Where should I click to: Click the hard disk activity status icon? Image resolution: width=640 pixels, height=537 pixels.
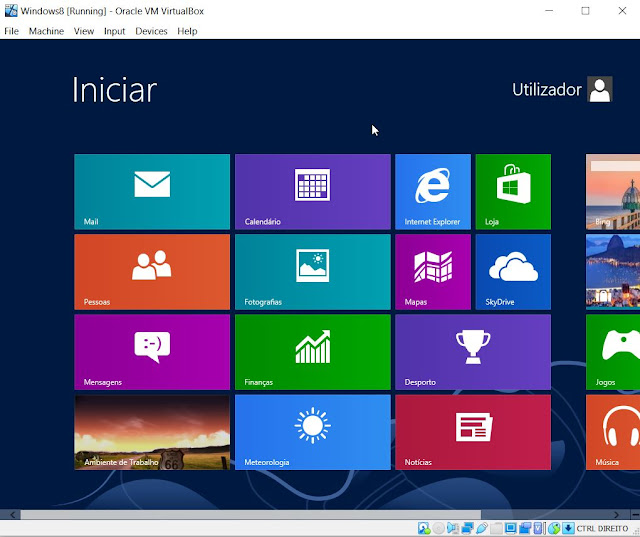(x=424, y=528)
